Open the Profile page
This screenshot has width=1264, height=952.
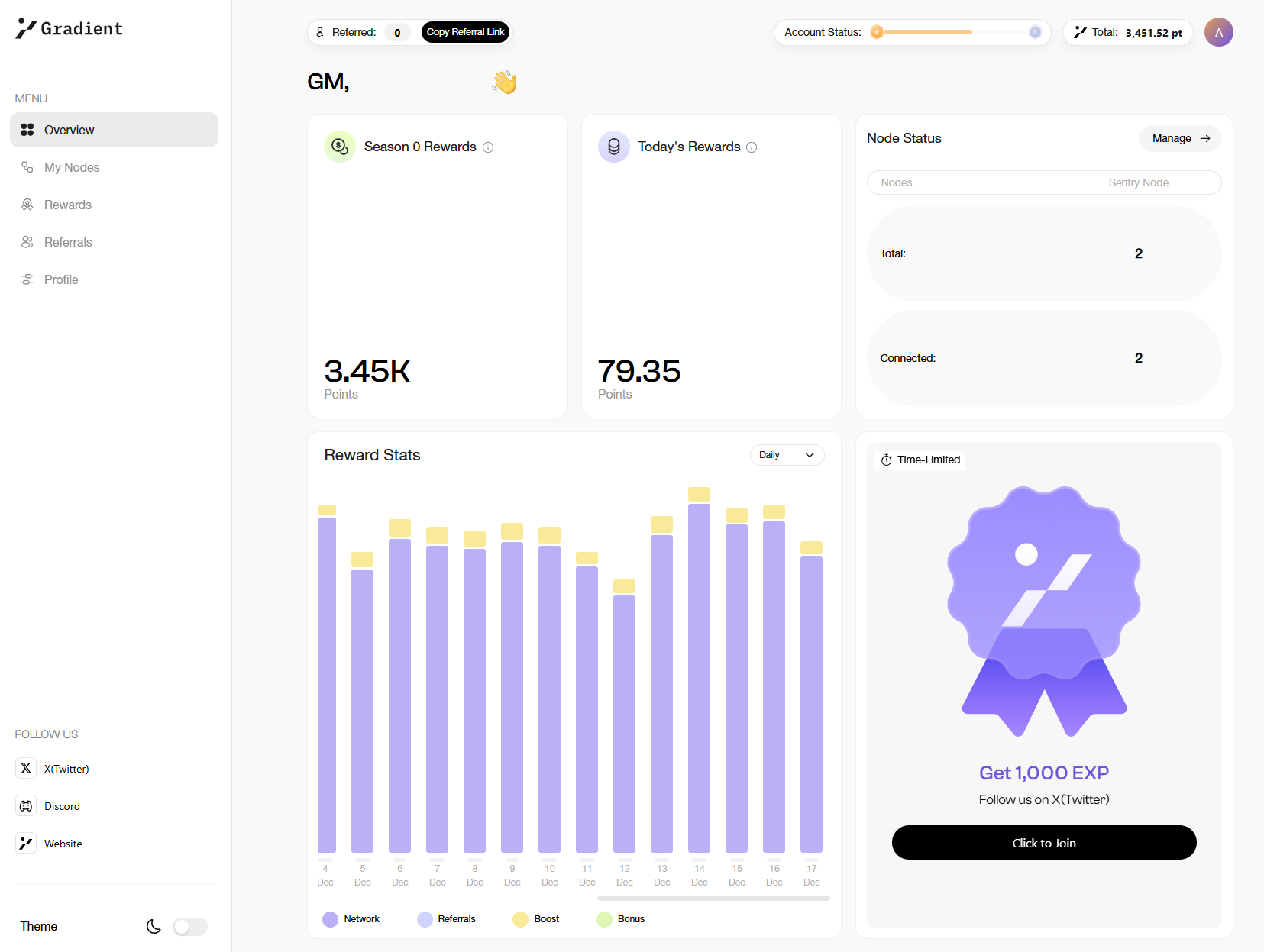tap(114, 279)
